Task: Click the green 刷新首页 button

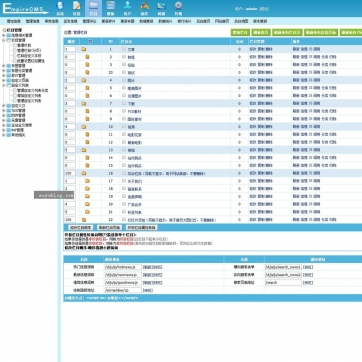Action: coord(261,32)
